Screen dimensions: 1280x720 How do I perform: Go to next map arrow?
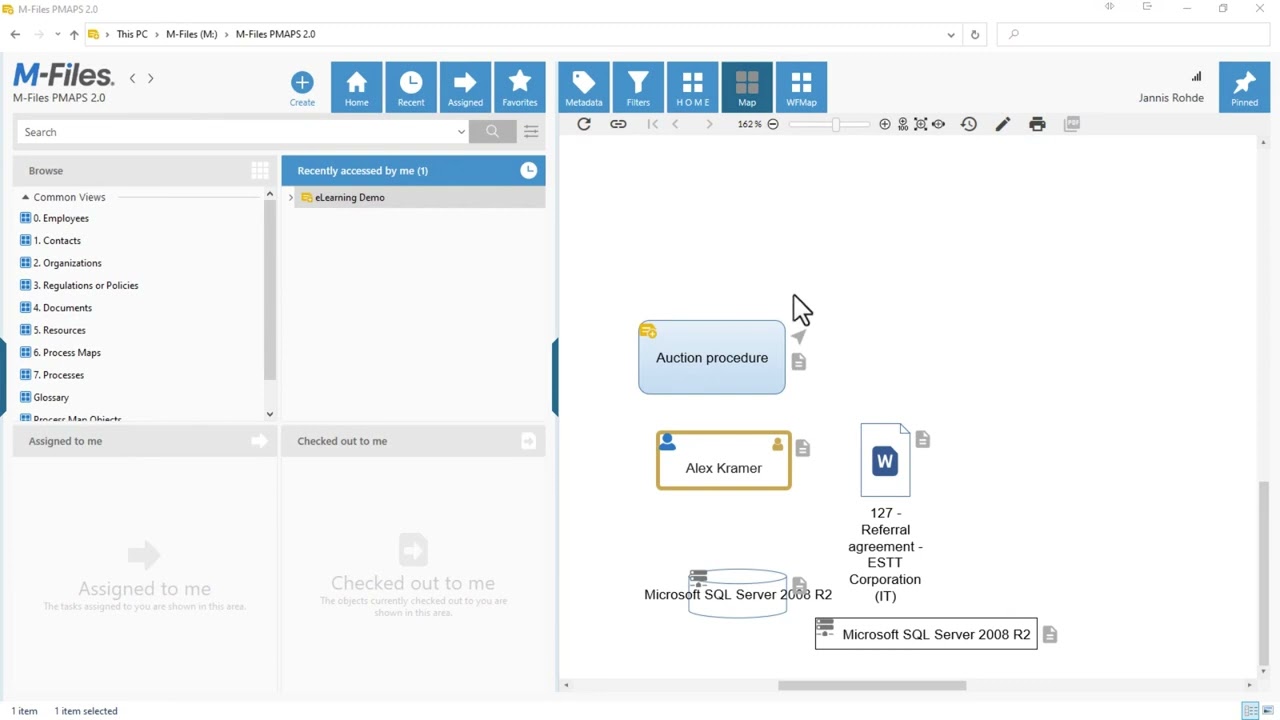point(709,124)
